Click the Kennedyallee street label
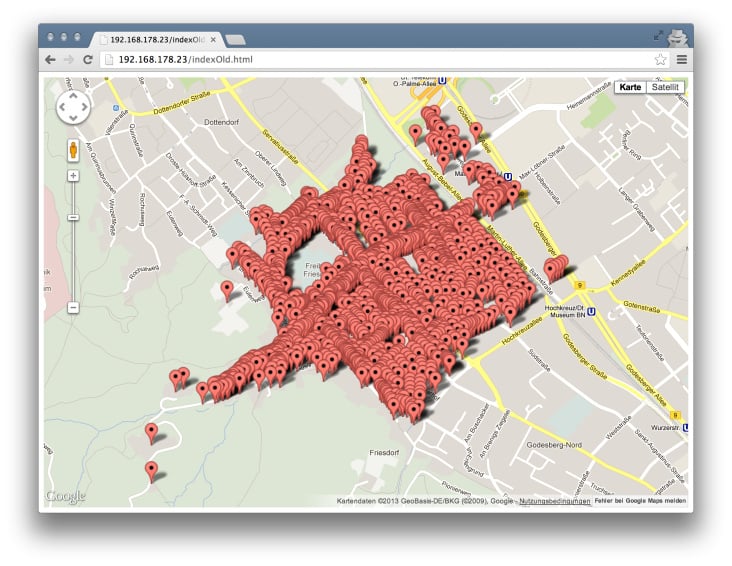 click(x=628, y=273)
